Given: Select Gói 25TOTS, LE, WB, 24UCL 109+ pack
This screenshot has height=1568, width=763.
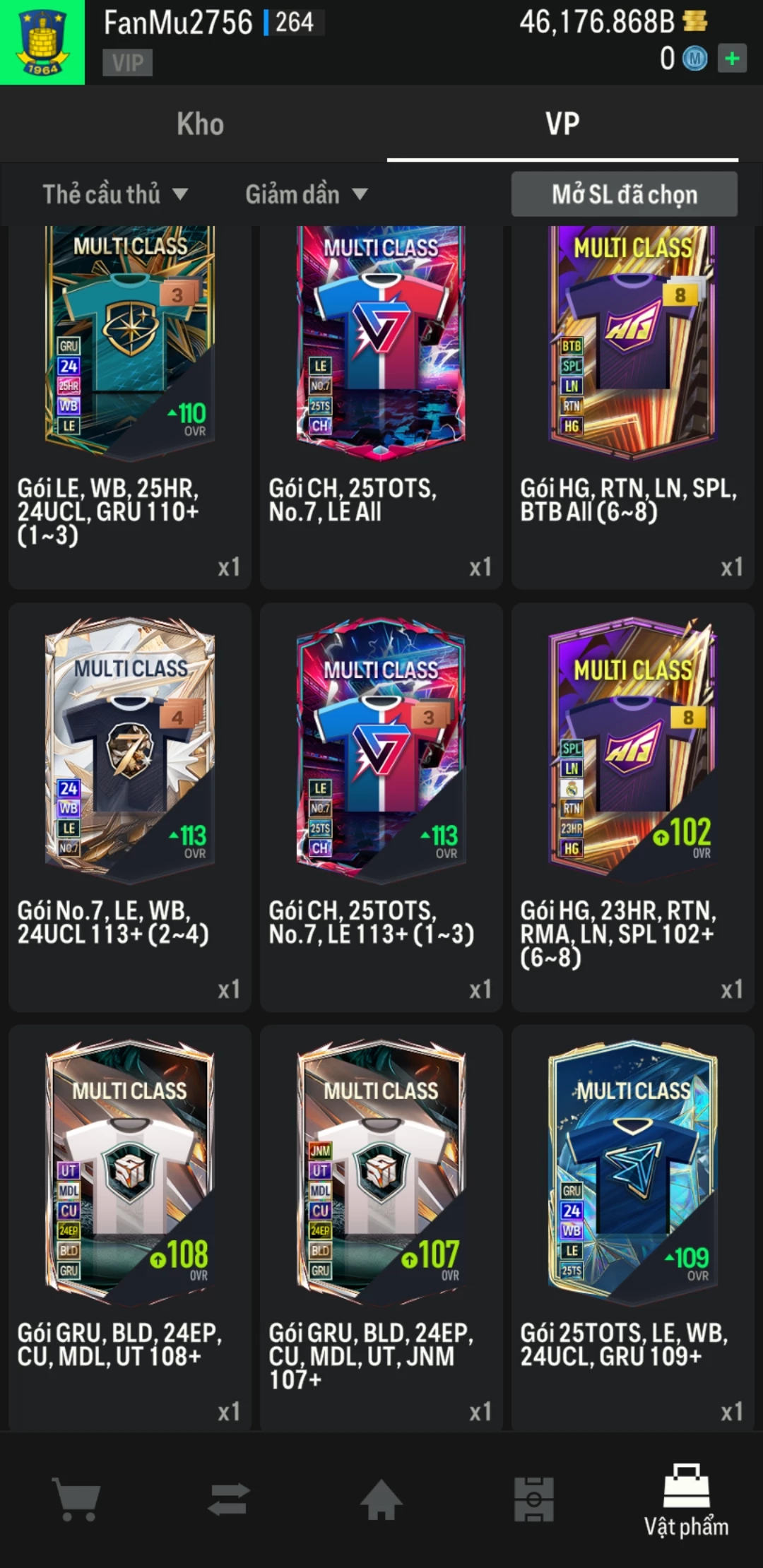Looking at the screenshot, I should click(x=633, y=1228).
